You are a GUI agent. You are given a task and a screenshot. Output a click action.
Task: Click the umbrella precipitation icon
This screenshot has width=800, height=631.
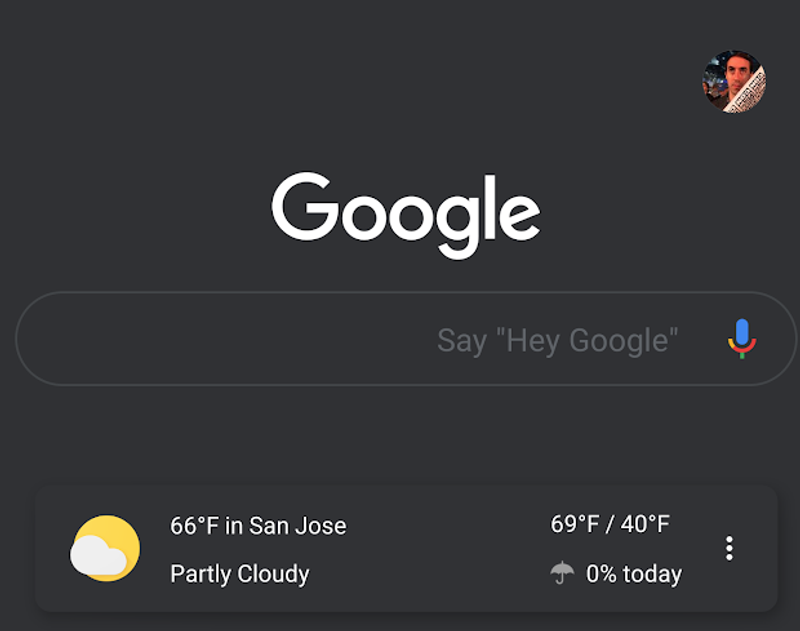561,574
